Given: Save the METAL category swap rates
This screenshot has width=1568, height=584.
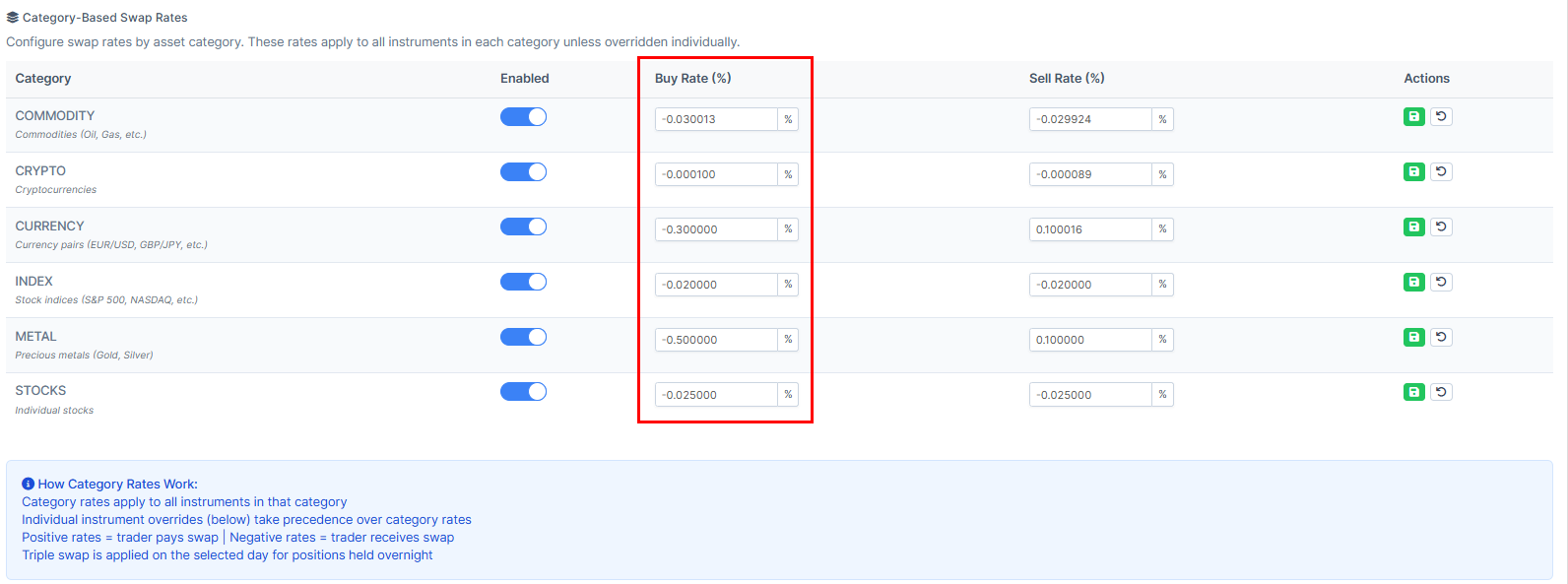Looking at the screenshot, I should tap(1413, 338).
